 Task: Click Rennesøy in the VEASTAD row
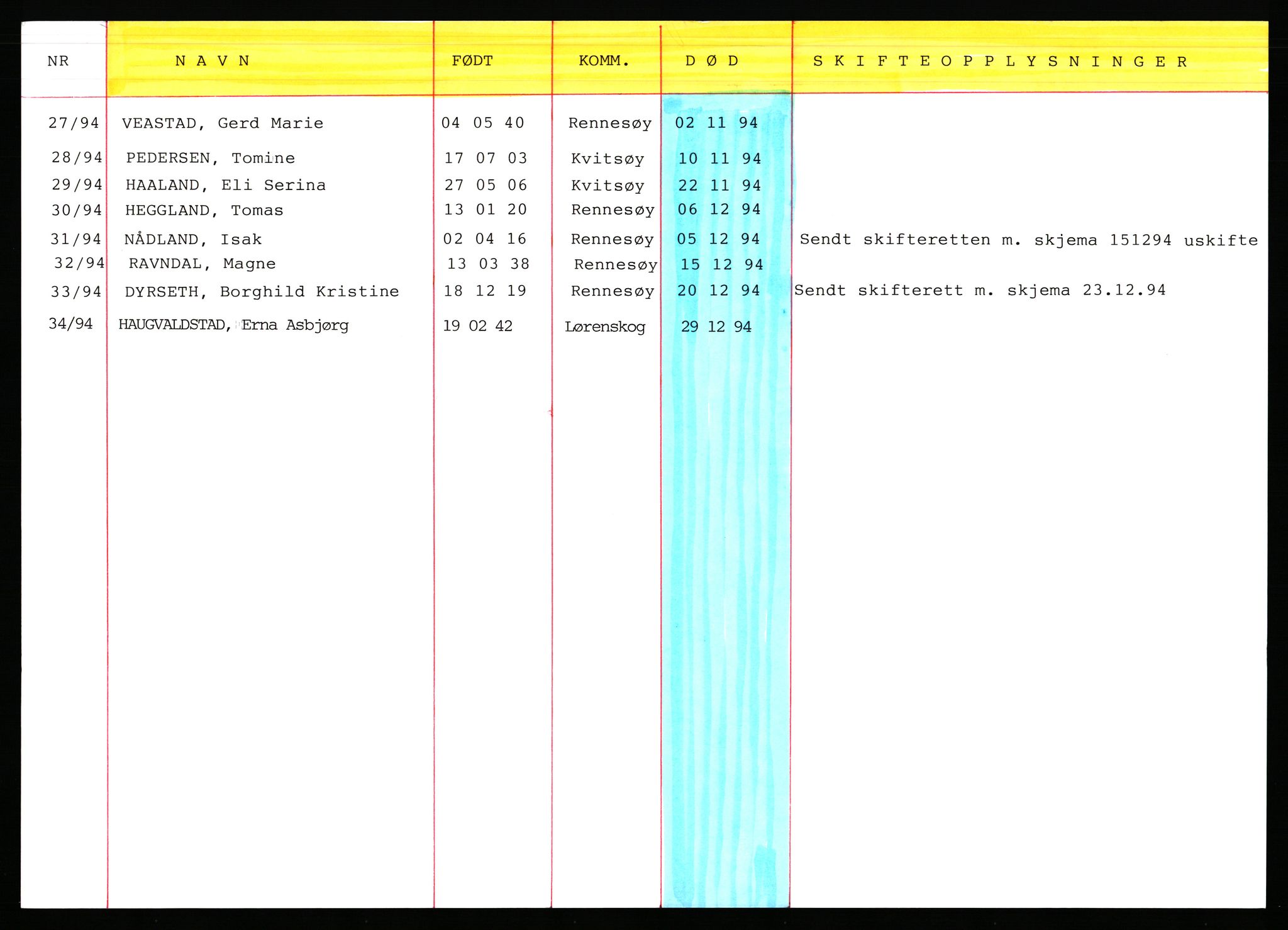click(610, 123)
